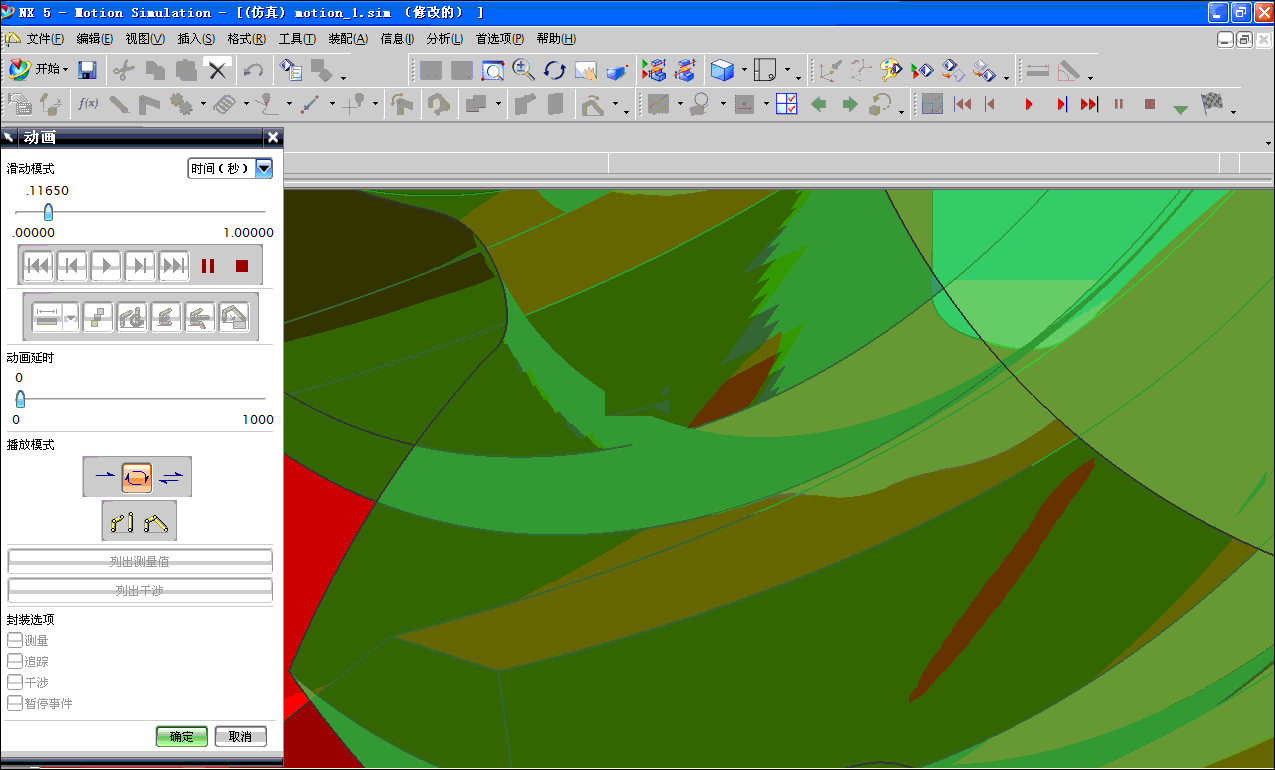Select the Pan hand tool
Screen dimensions: 1275x770
tap(585, 70)
